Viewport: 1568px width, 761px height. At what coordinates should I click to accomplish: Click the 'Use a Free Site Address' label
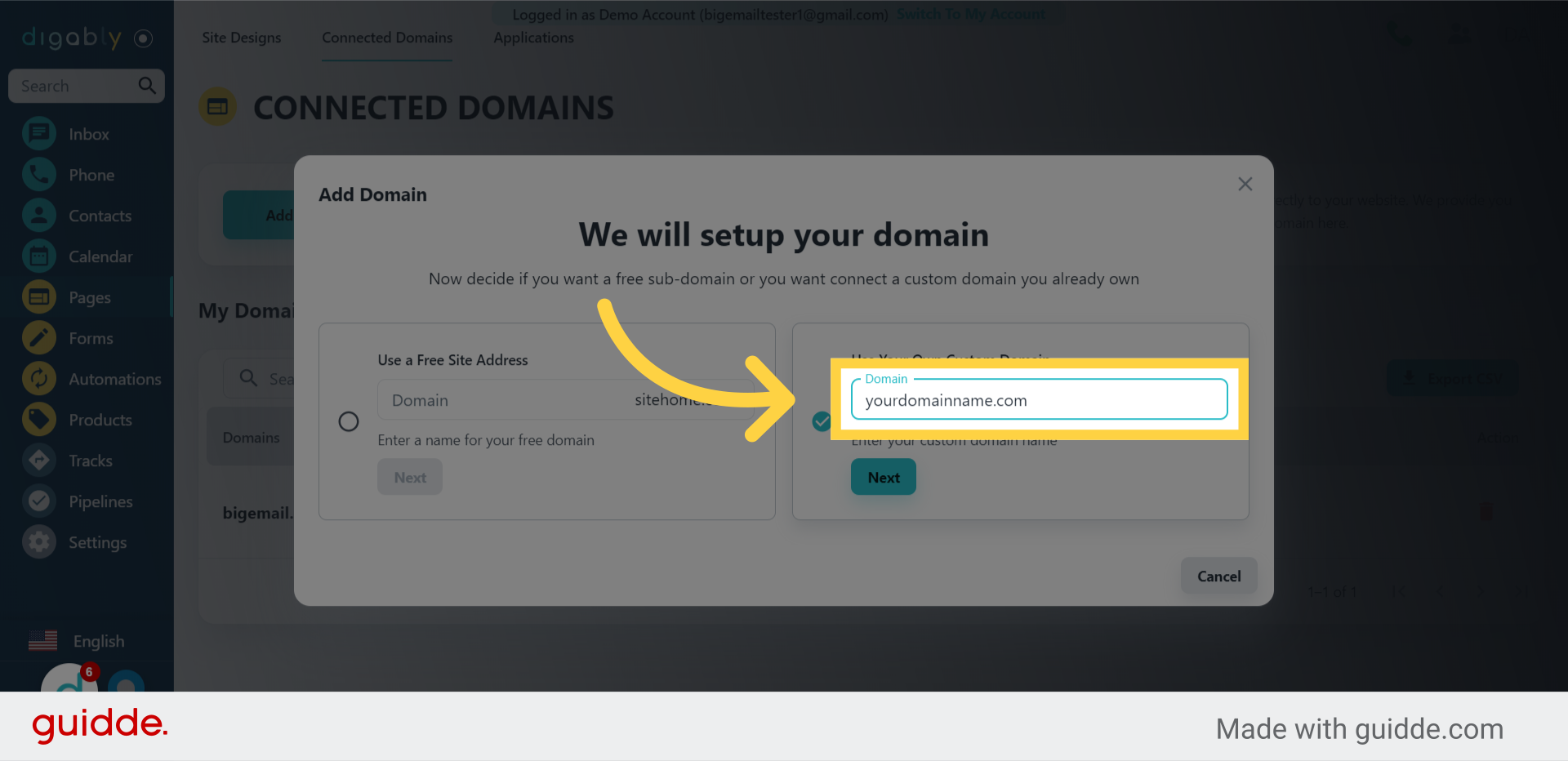pos(452,360)
